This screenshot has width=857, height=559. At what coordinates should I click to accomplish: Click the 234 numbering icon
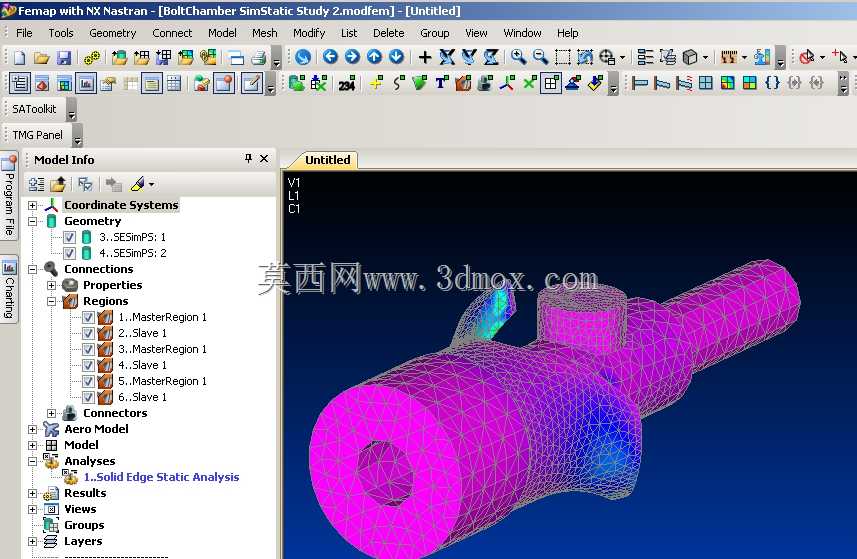point(347,84)
